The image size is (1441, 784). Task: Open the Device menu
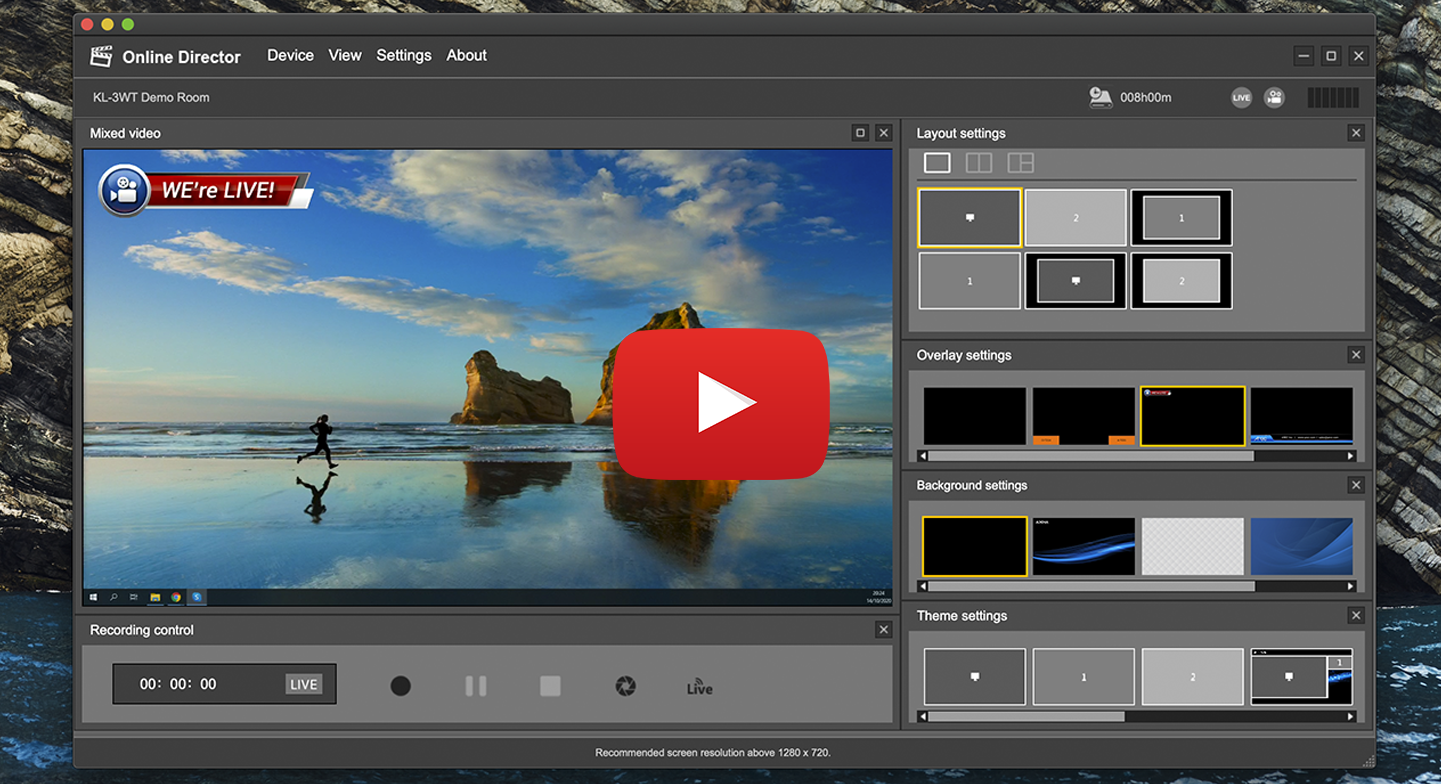(290, 56)
